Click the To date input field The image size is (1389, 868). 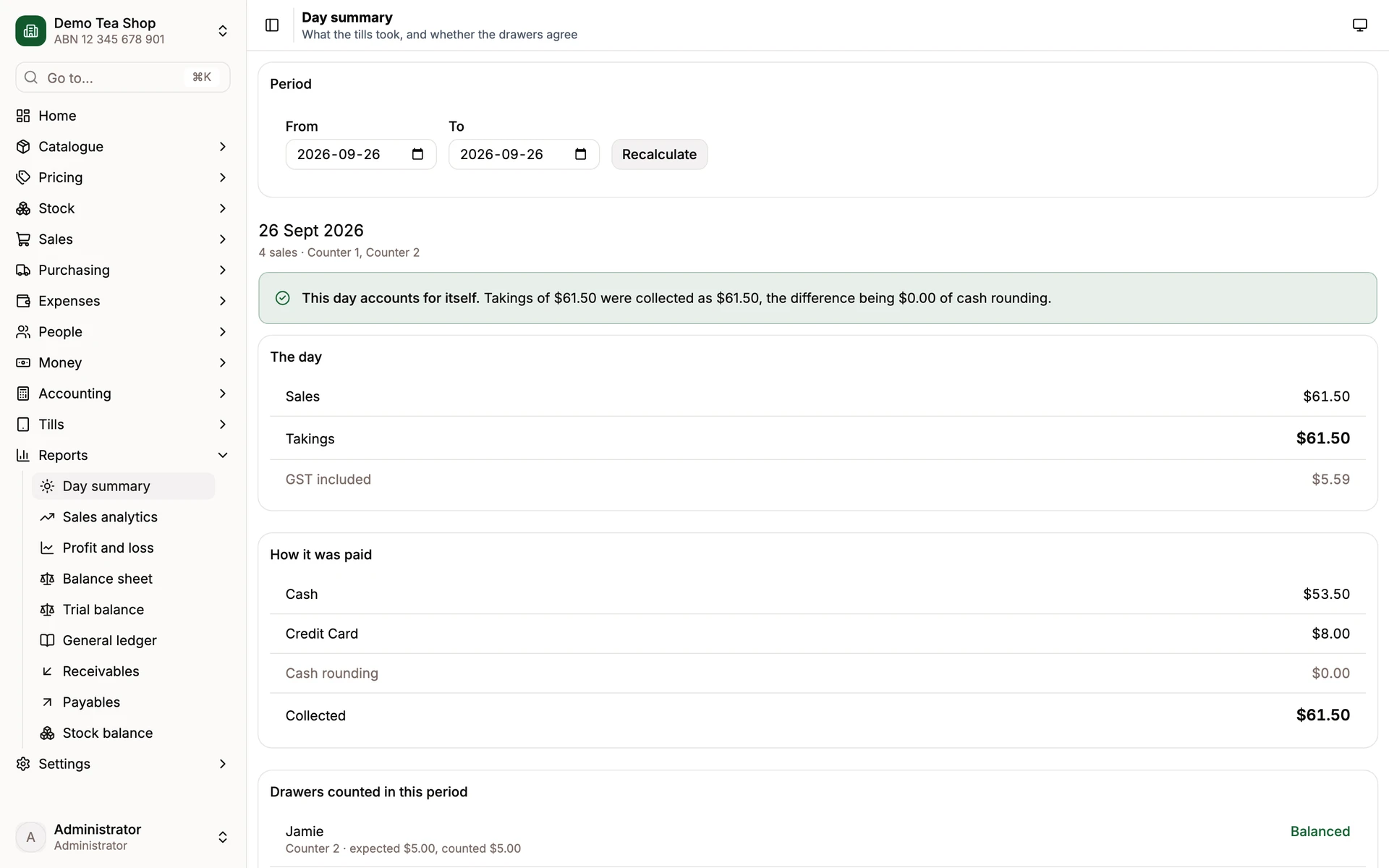coord(524,154)
